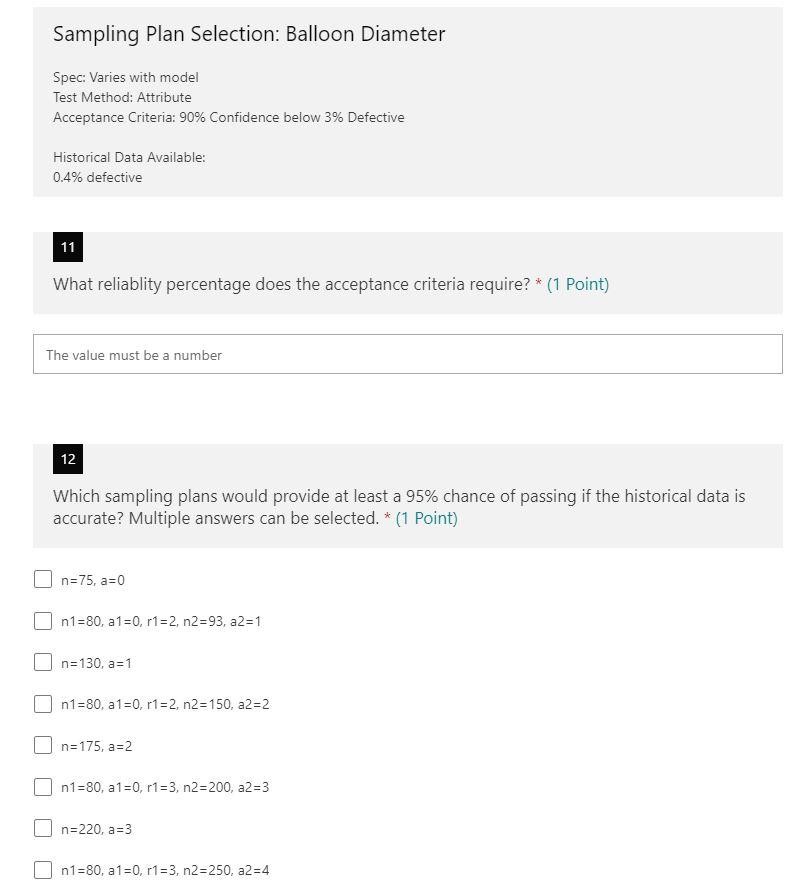Screen dimensions: 804x894
Task: Click the "(1 Point)" label on question 12
Action: click(x=426, y=518)
